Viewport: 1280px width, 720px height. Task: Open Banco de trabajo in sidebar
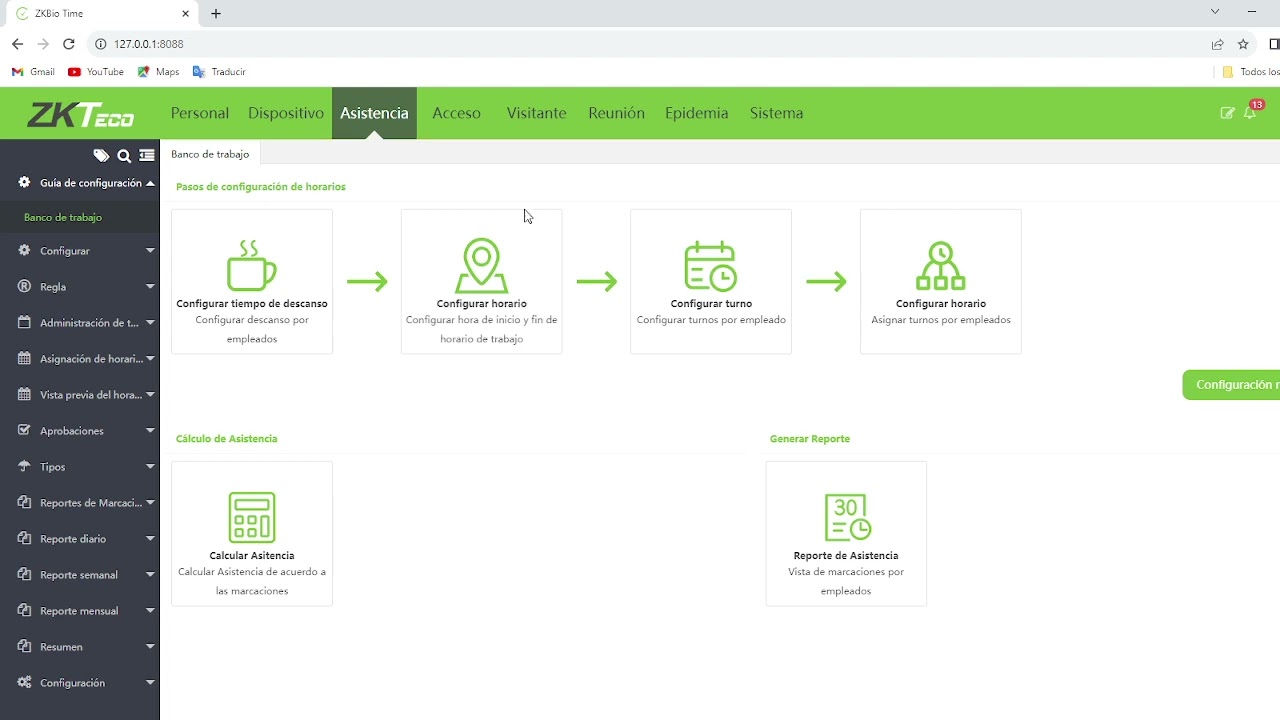click(80, 217)
